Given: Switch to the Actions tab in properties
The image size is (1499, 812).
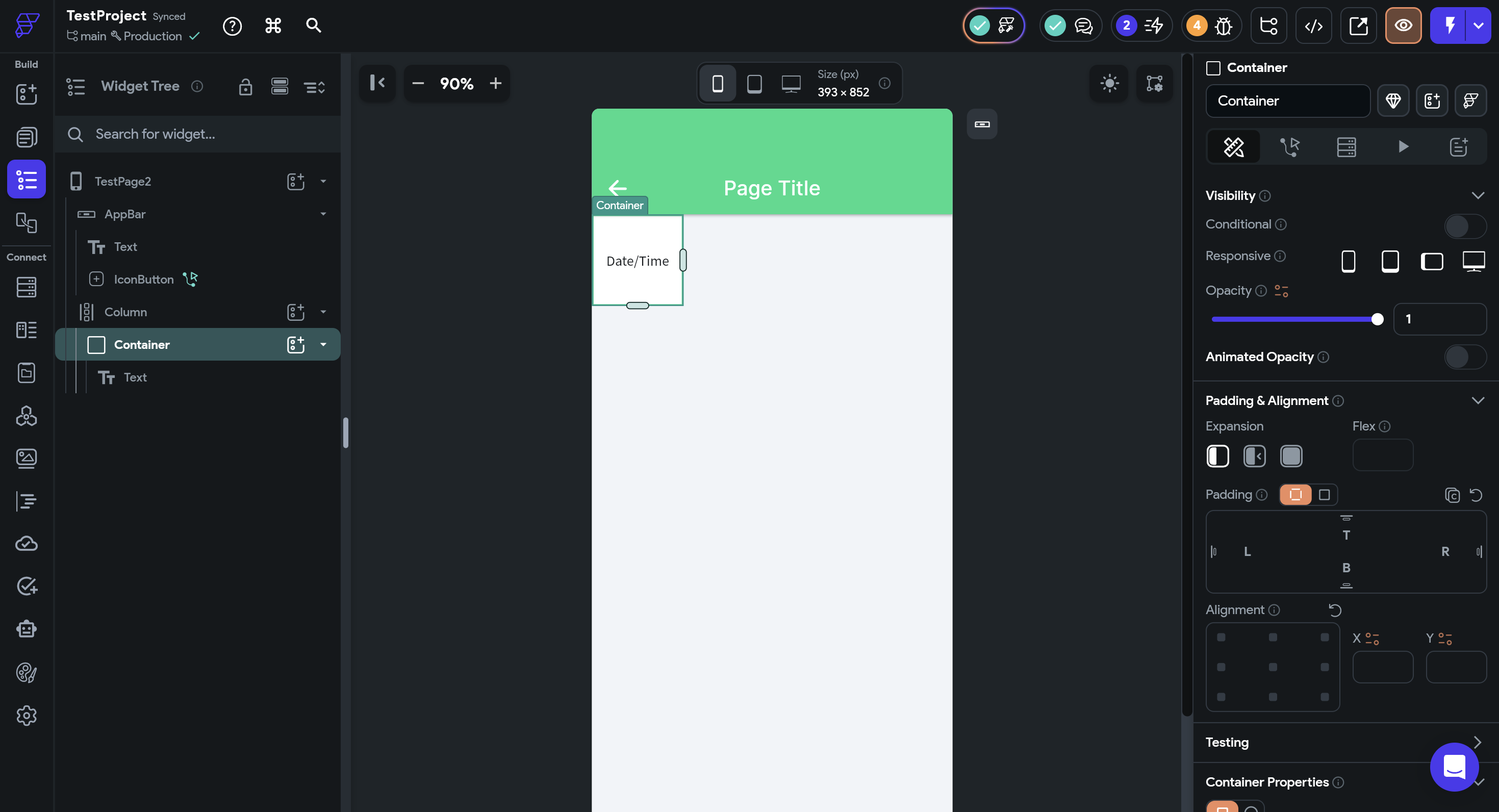Looking at the screenshot, I should coord(1289,146).
